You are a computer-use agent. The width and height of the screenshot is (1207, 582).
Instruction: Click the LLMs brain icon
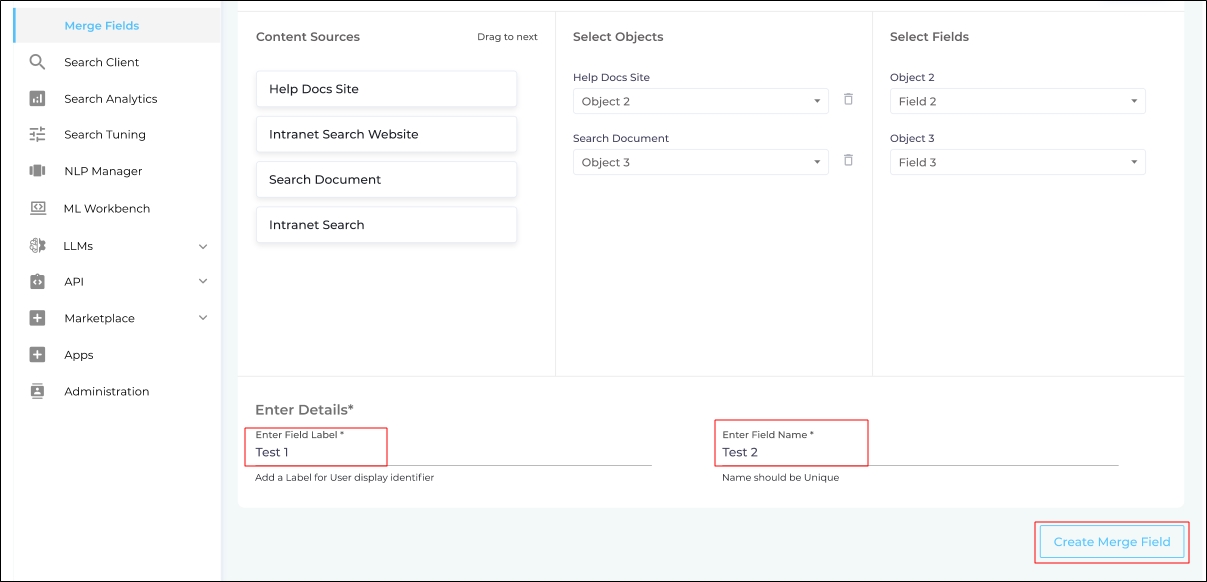pos(37,245)
